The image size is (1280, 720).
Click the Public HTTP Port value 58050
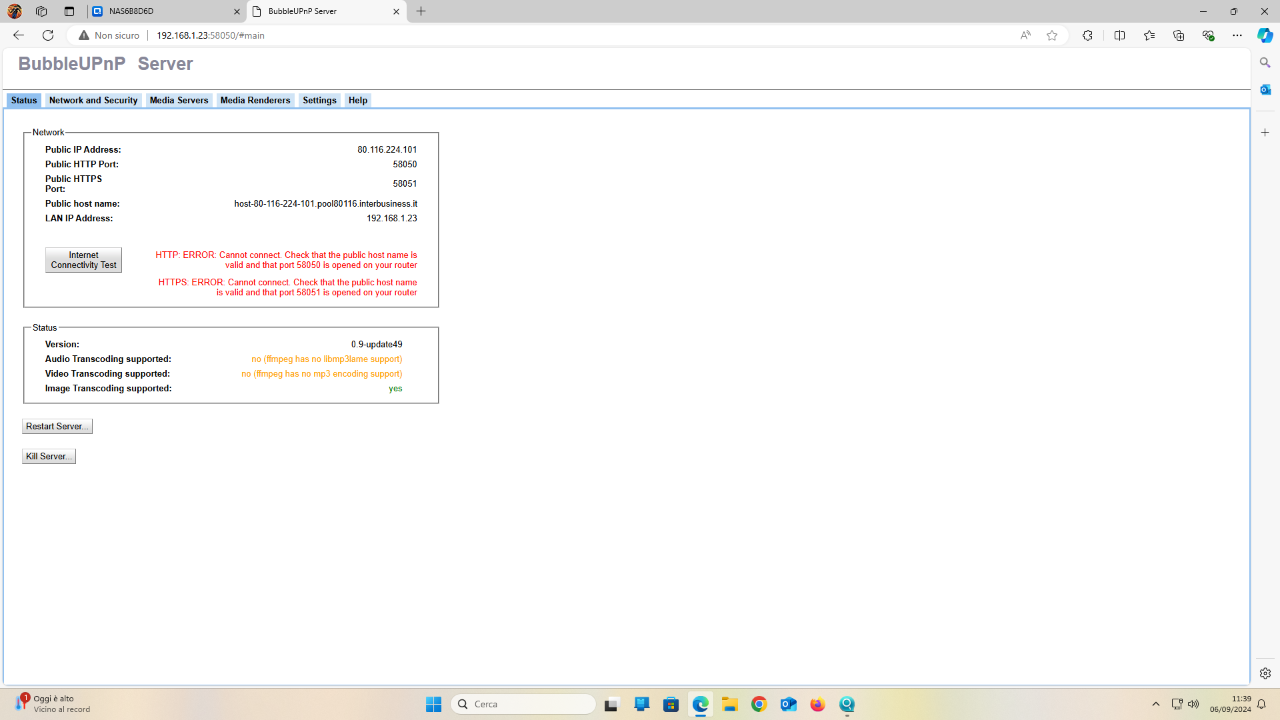pos(405,164)
